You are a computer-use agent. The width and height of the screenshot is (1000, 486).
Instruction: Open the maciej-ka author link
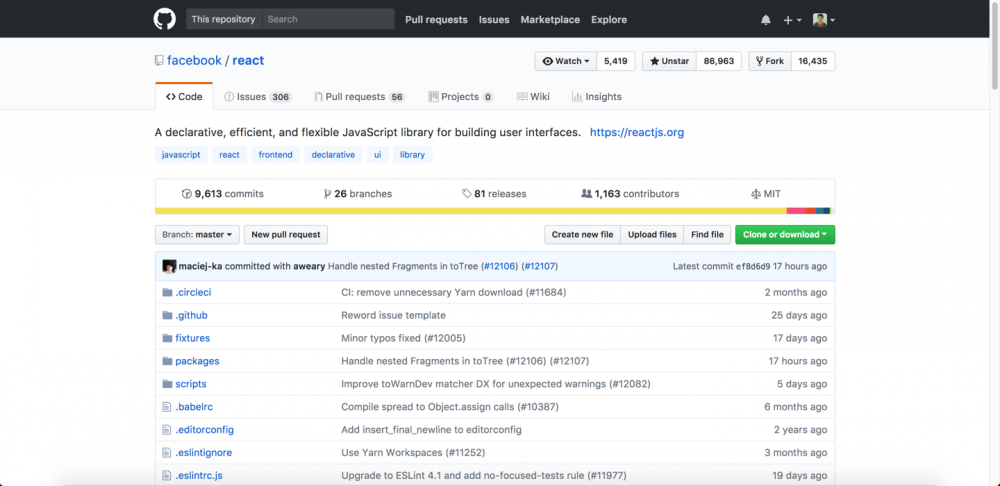tap(200, 266)
